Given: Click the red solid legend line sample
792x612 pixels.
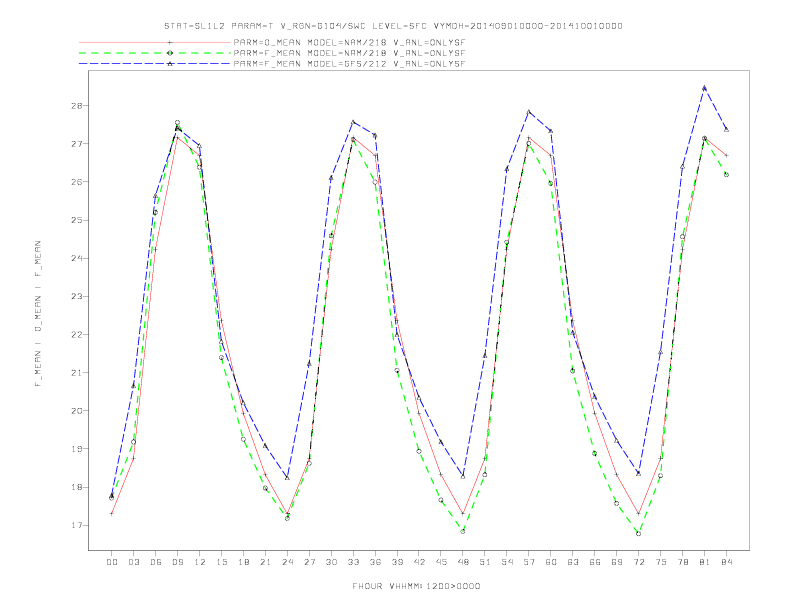Looking at the screenshot, I should tap(155, 42).
